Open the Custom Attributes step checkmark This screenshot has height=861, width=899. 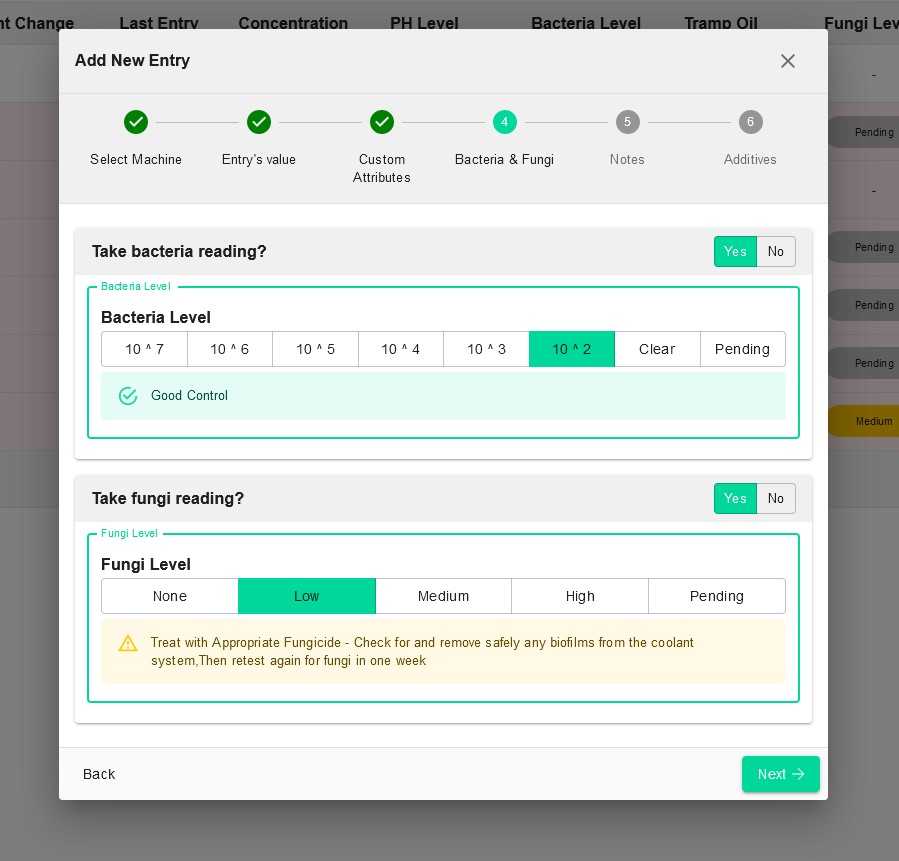pos(381,122)
